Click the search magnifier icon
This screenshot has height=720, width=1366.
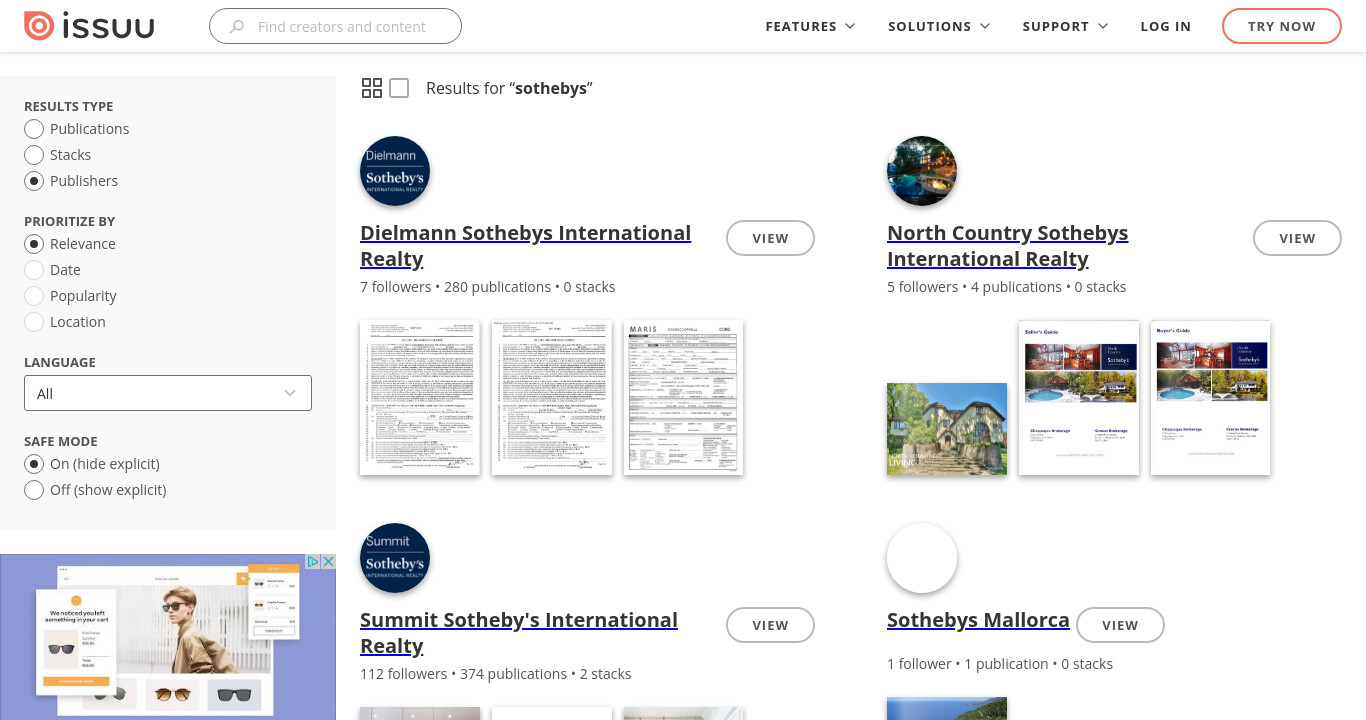pyautogui.click(x=237, y=27)
